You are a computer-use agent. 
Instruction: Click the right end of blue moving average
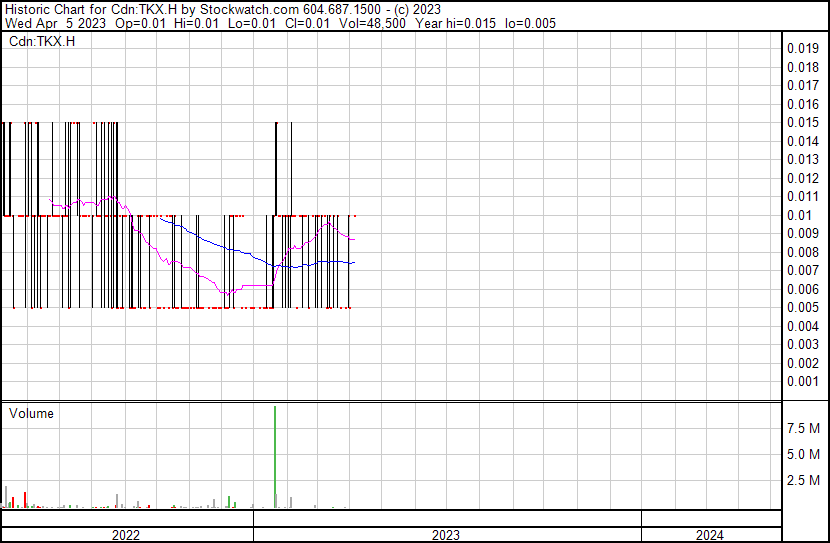(x=354, y=262)
